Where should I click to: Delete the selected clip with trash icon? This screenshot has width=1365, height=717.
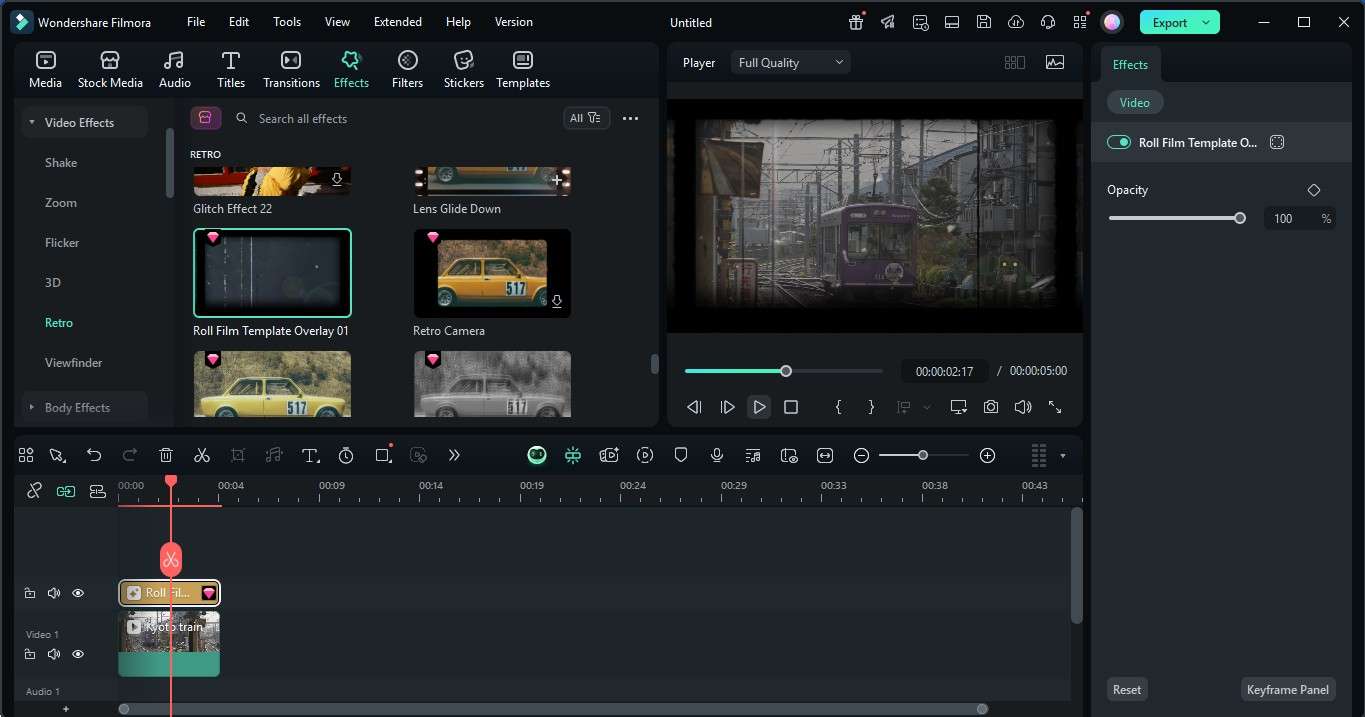[x=166, y=455]
